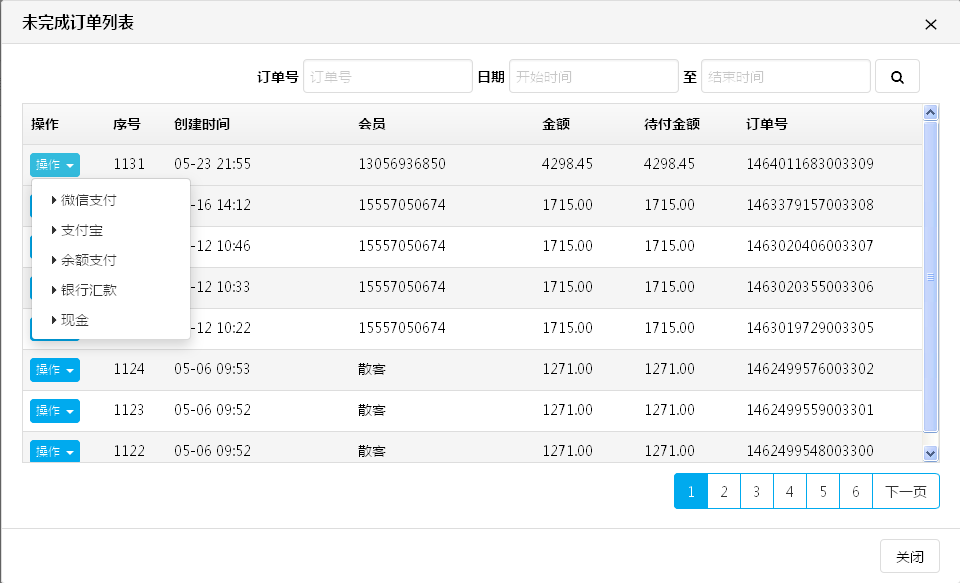Click the scrollbar down arrow
The image size is (960, 583).
tap(930, 453)
